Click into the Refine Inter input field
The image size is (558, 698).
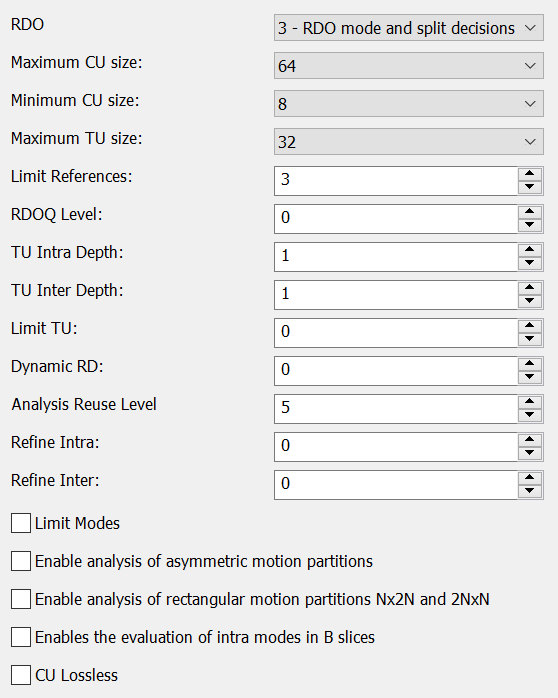396,485
